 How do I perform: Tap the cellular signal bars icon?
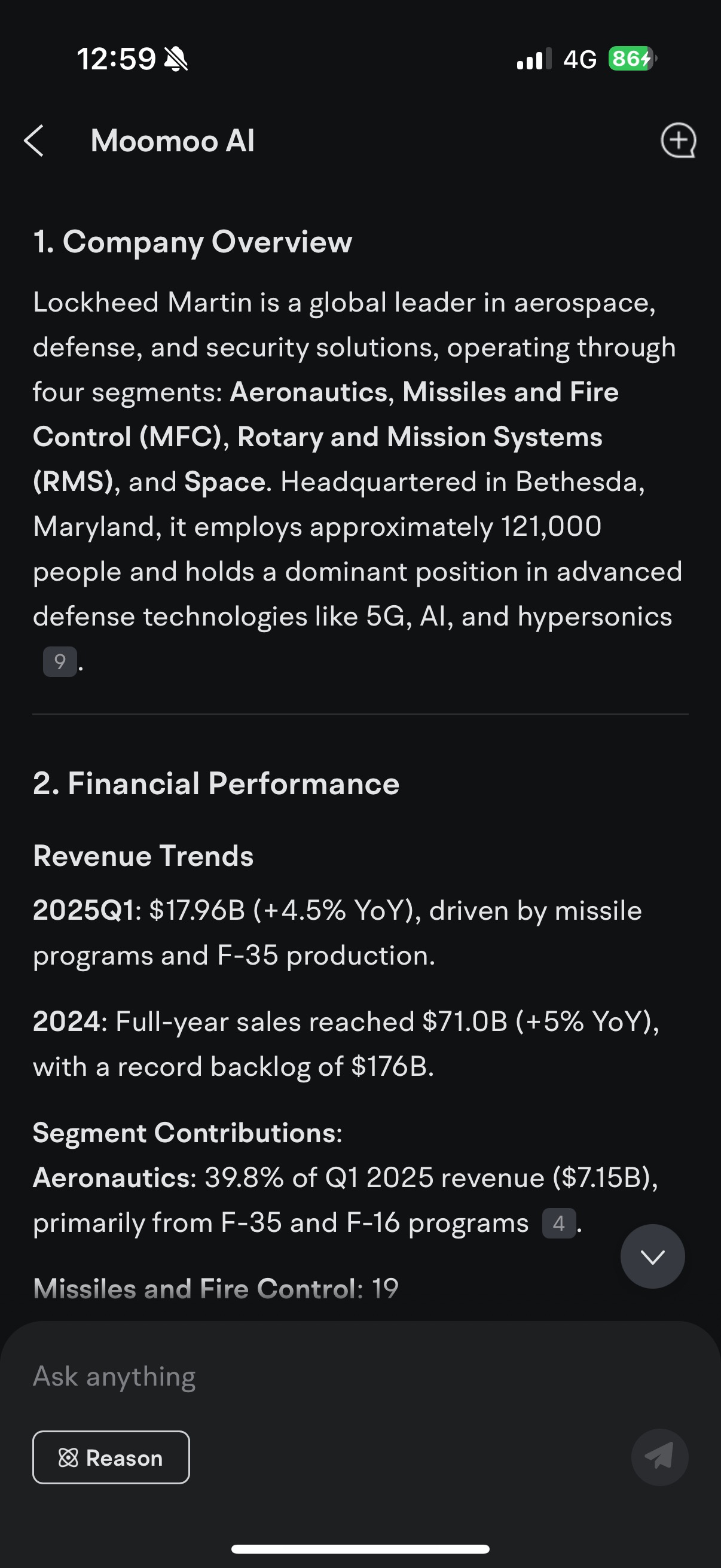click(x=534, y=59)
